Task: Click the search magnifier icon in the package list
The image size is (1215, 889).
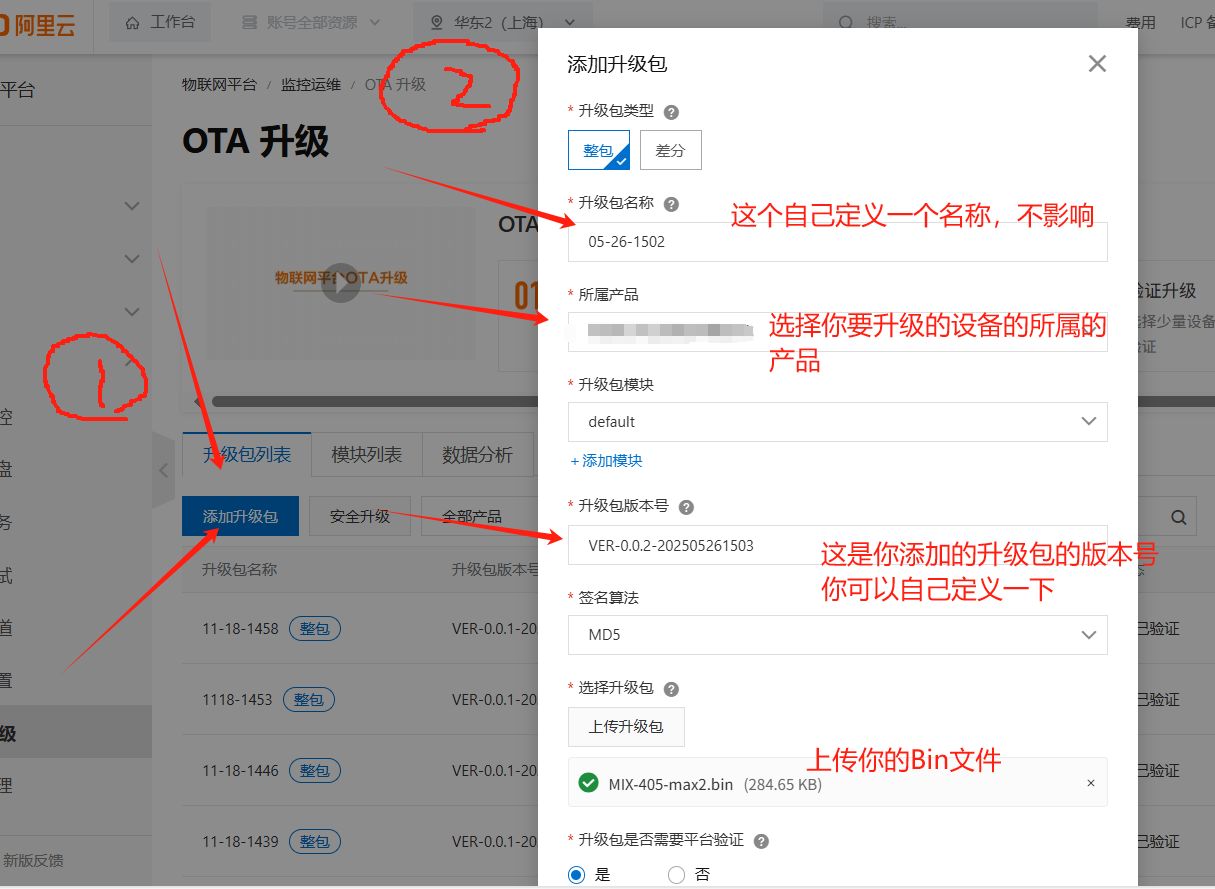Action: click(1179, 517)
